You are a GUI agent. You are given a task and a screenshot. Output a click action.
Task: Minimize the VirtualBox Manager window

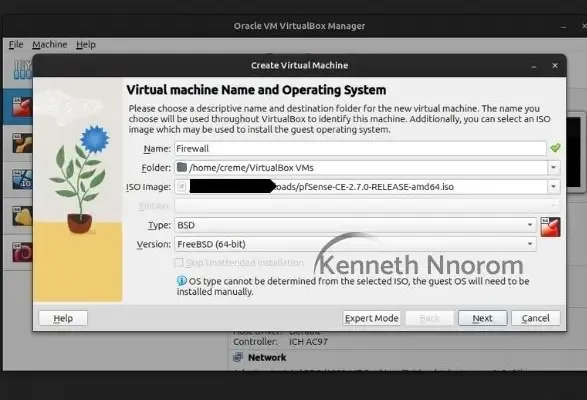[x=563, y=27]
